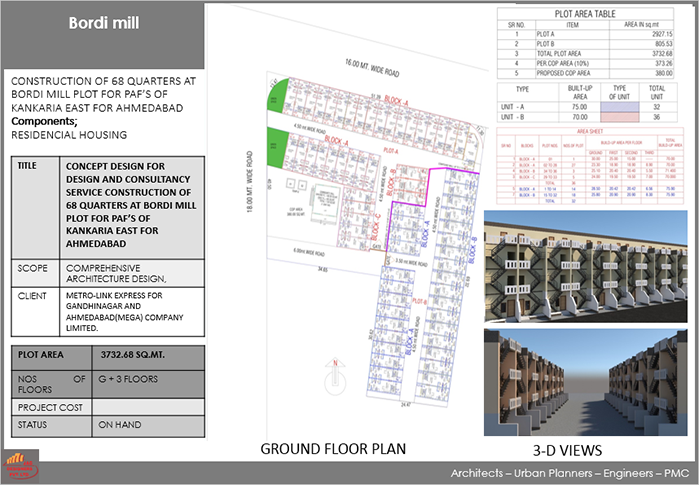The height and width of the screenshot is (485, 699).
Task: Select the Plot A area value 2927.15
Action: pos(662,34)
